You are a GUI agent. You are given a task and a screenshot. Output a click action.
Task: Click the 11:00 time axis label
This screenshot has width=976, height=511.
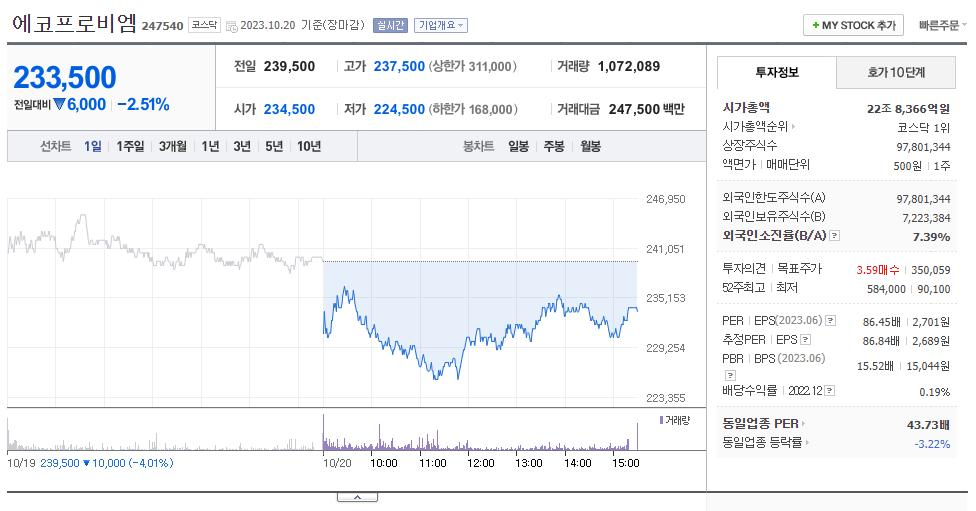click(433, 463)
